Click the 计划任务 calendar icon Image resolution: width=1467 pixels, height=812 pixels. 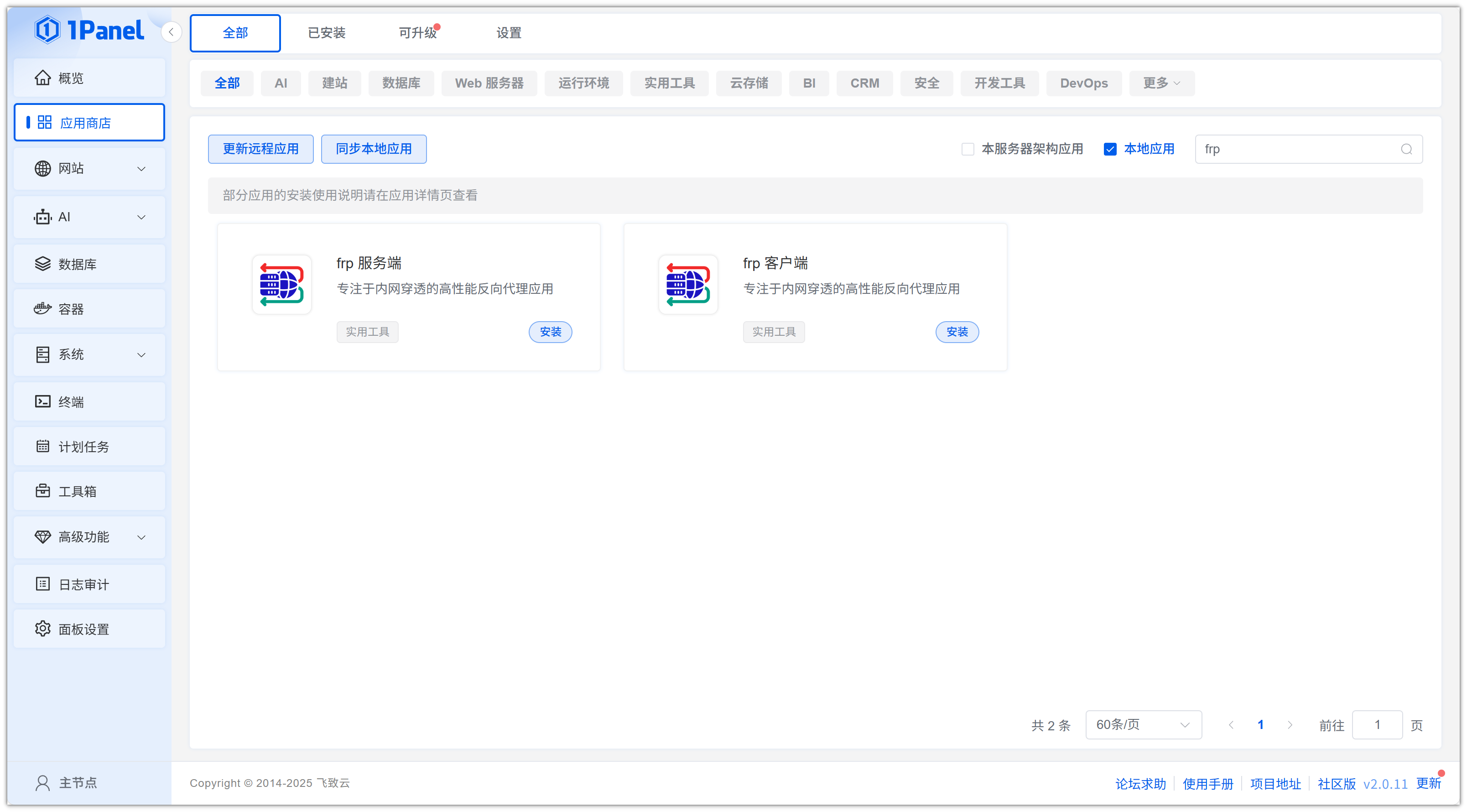tap(43, 447)
